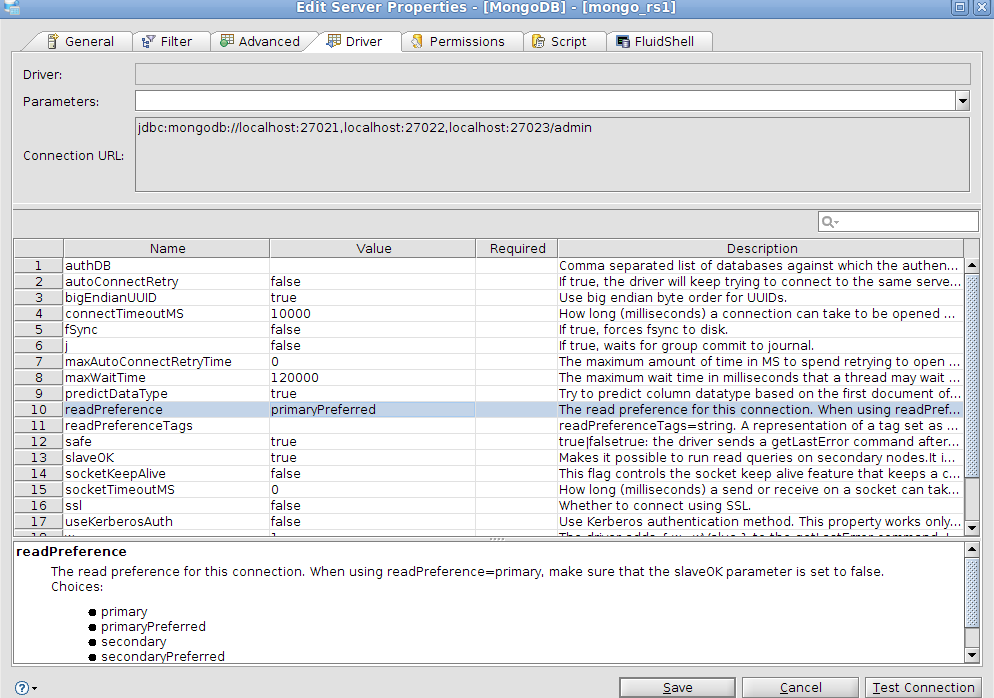Screen dimensions: 994x698
Task: Open the FluidShell tab
Action: point(659,42)
